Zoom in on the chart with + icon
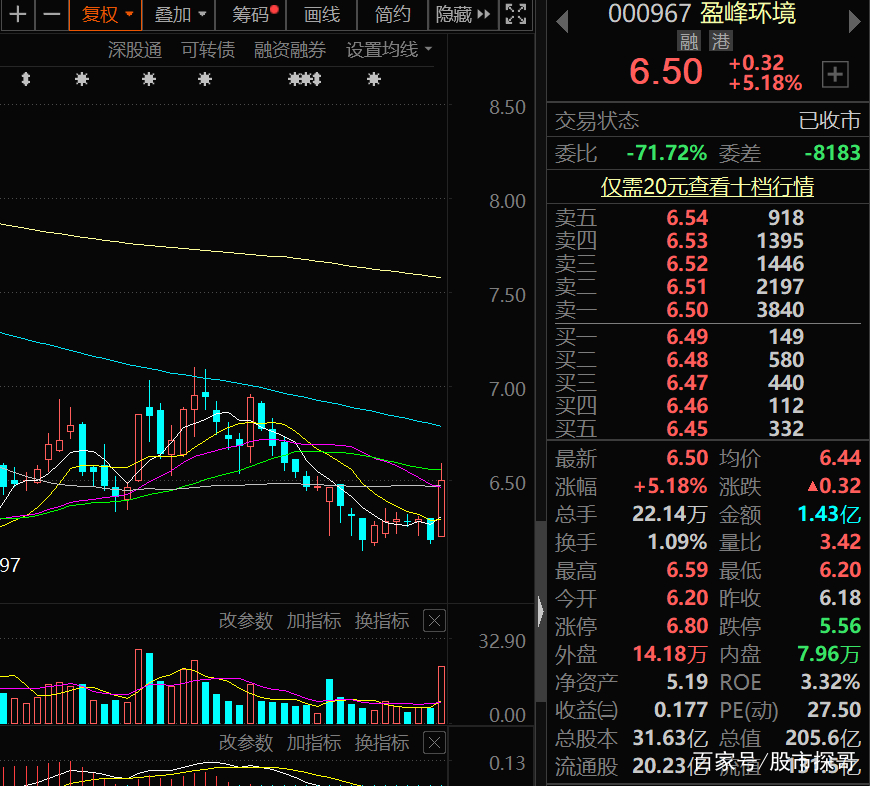Image resolution: width=870 pixels, height=786 pixels. pyautogui.click(x=16, y=16)
